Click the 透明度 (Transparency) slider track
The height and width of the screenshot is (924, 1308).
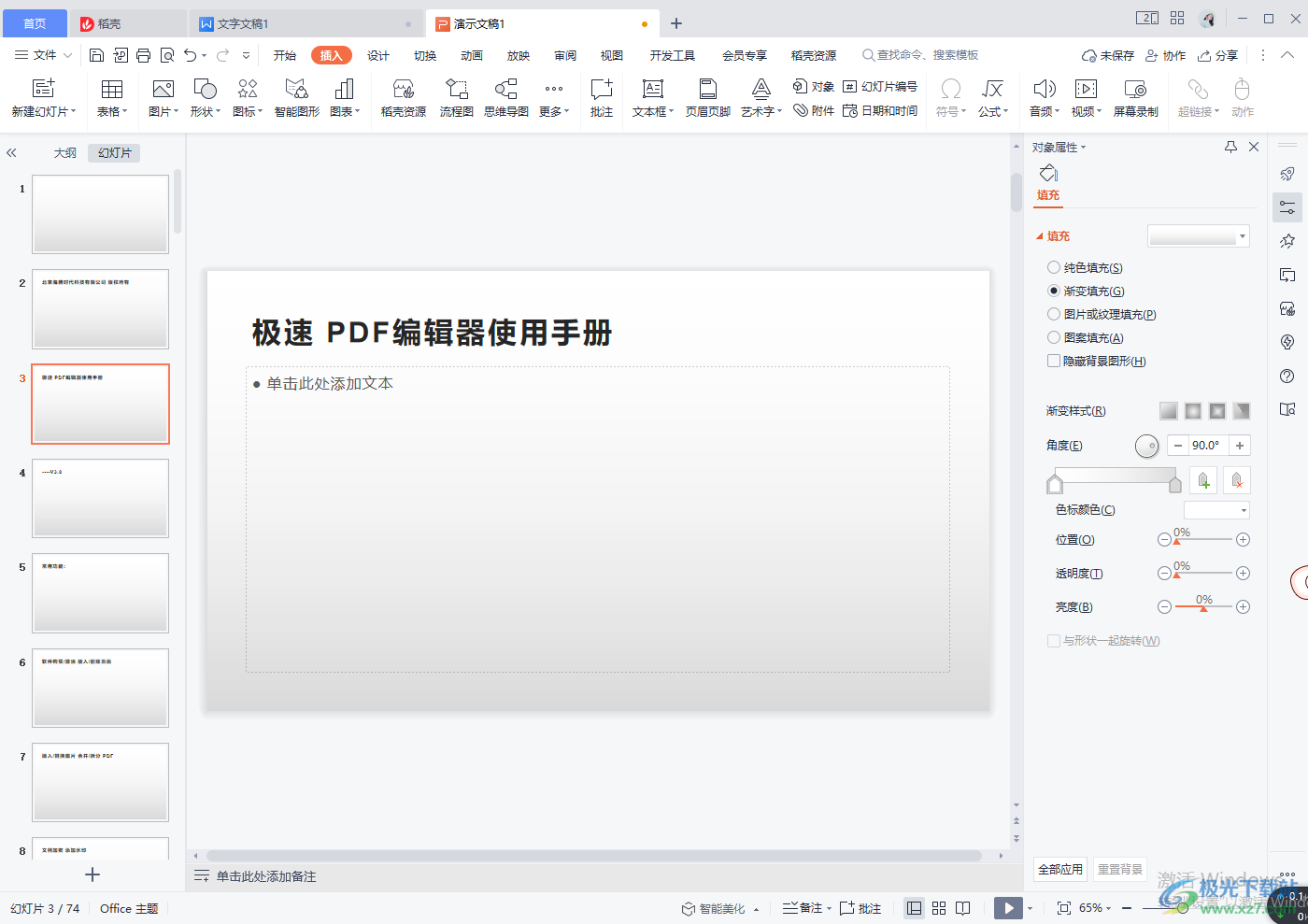1203,573
